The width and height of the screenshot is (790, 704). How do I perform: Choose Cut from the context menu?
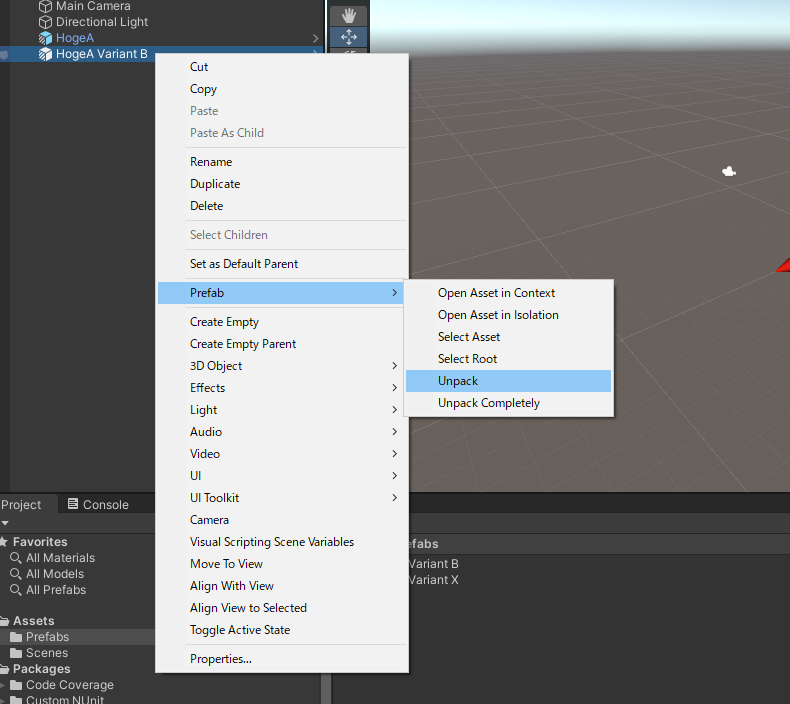[282, 67]
